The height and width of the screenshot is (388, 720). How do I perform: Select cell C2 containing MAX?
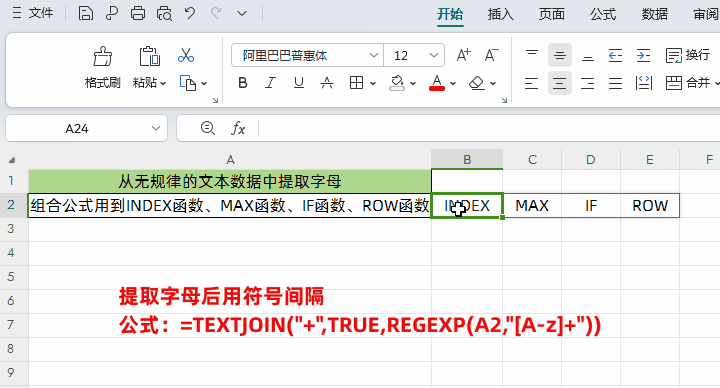tap(532, 206)
